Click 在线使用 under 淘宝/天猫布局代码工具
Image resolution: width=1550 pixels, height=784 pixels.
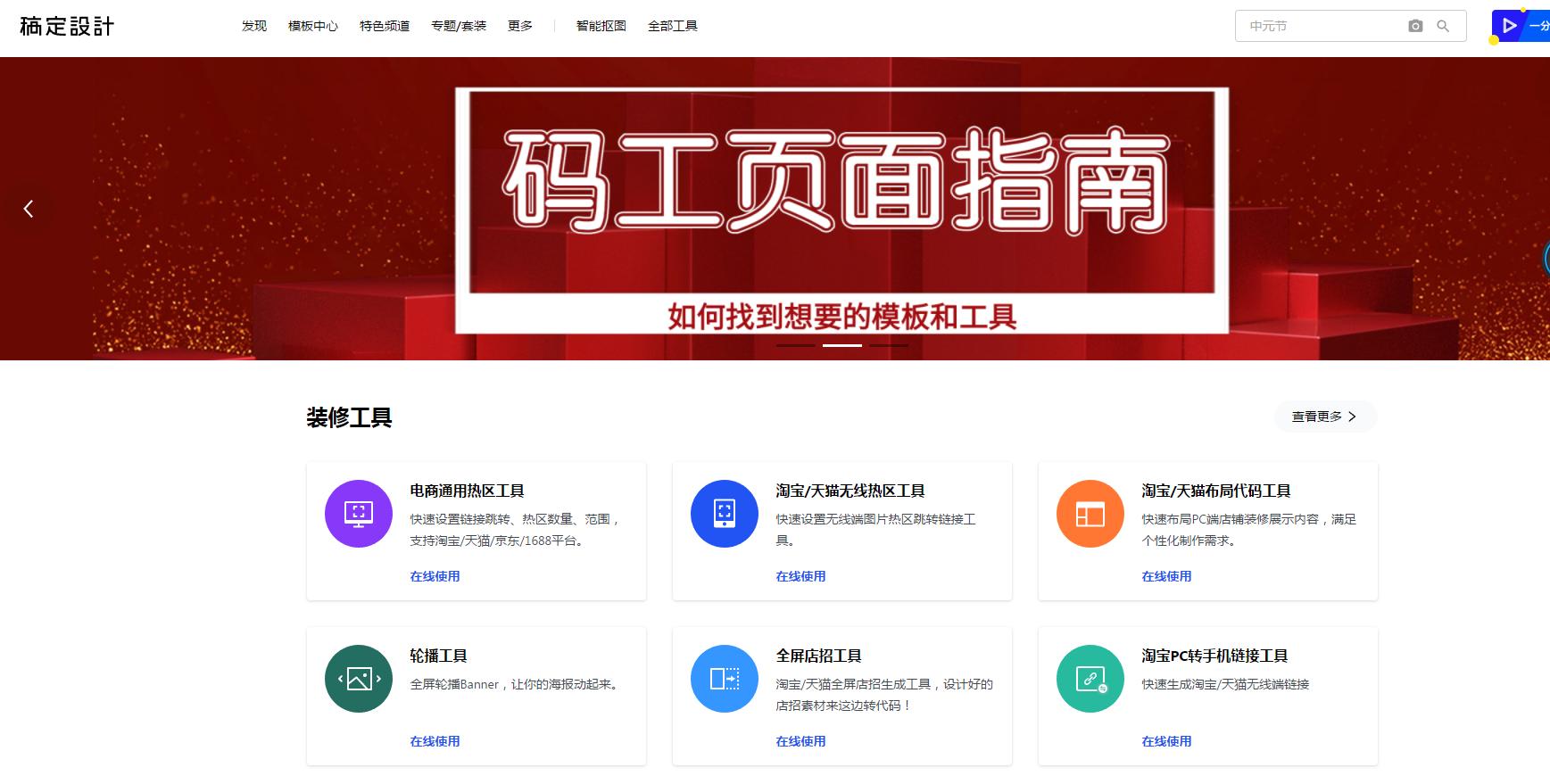pyautogui.click(x=1166, y=576)
